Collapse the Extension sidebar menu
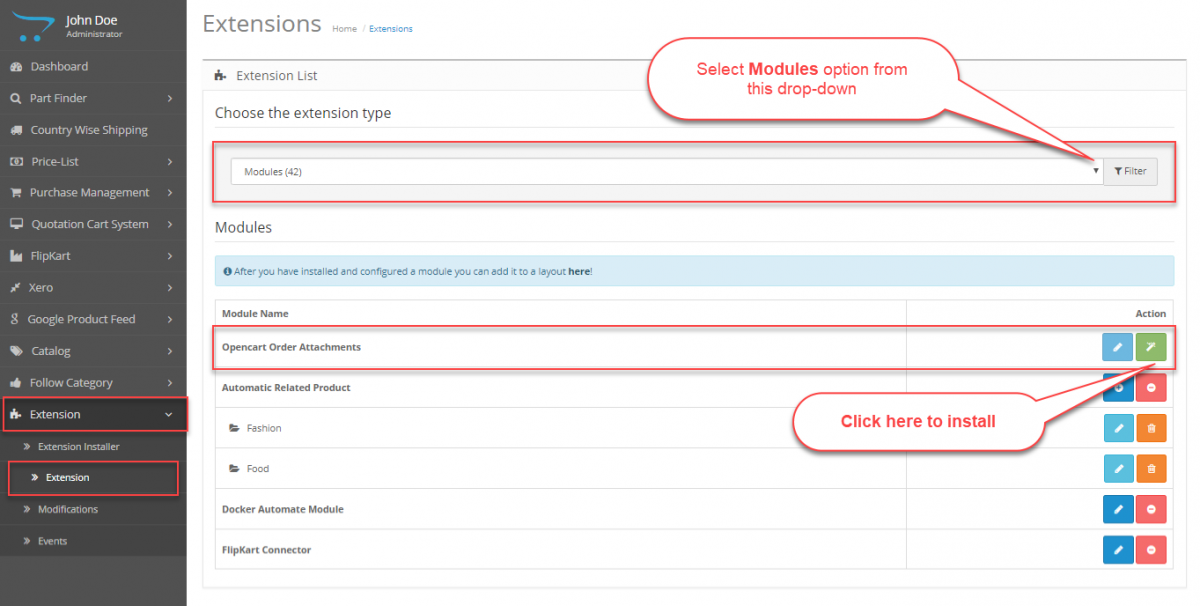The width and height of the screenshot is (1200, 606). [58, 413]
